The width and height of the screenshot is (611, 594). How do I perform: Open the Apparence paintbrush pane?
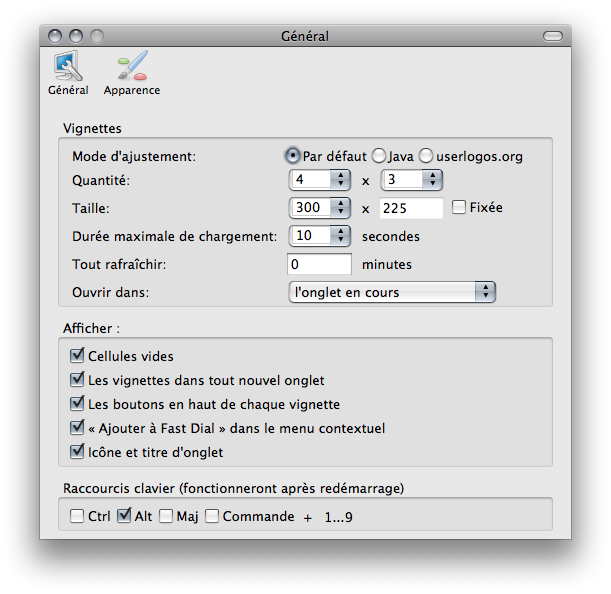pyautogui.click(x=132, y=73)
